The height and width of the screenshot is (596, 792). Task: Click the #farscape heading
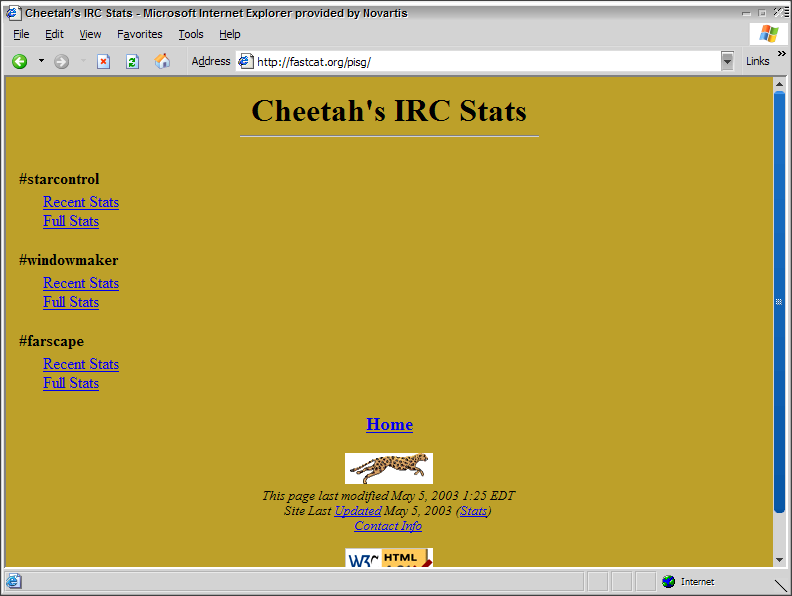(x=52, y=341)
